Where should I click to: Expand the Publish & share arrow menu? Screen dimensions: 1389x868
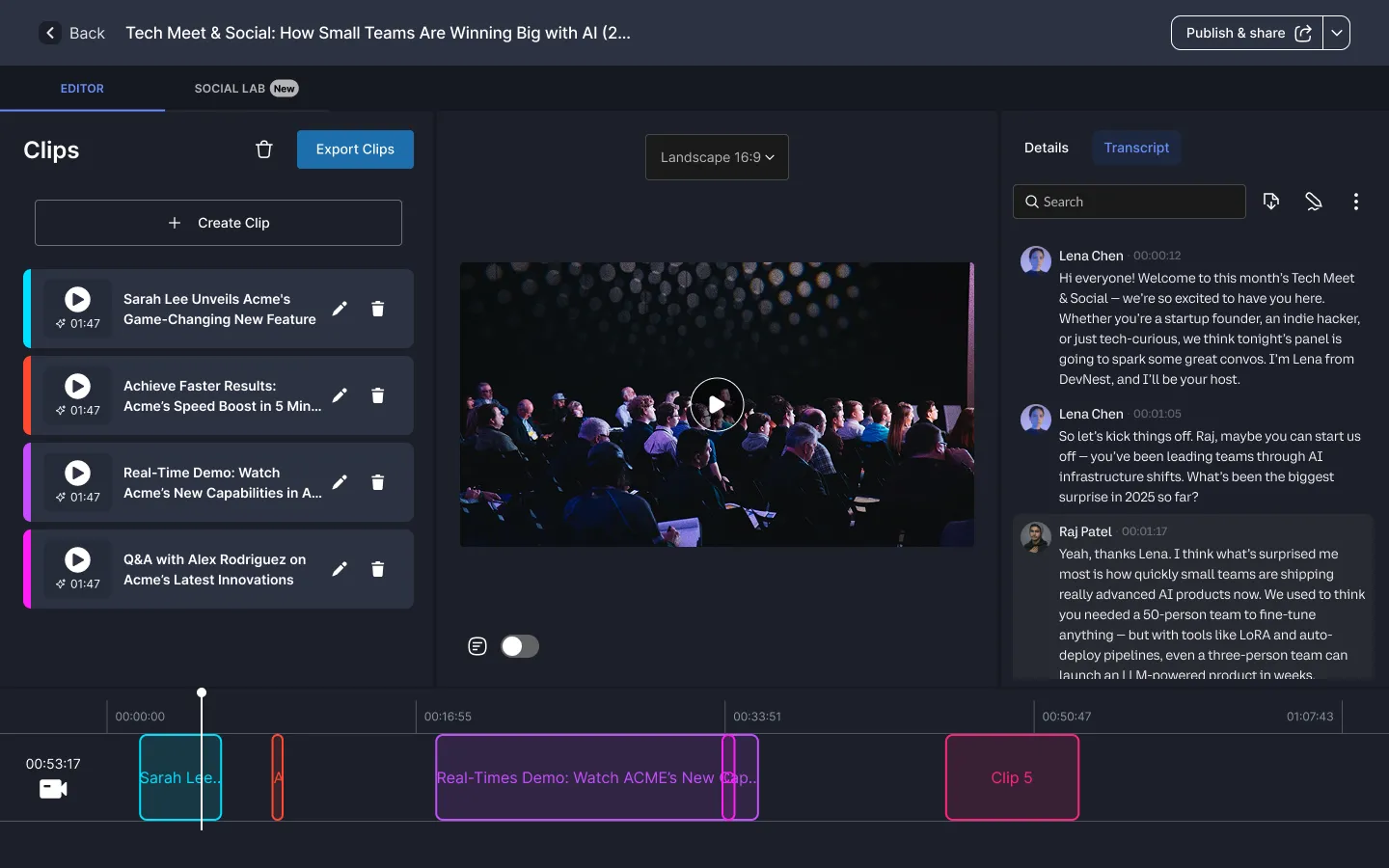click(1336, 33)
